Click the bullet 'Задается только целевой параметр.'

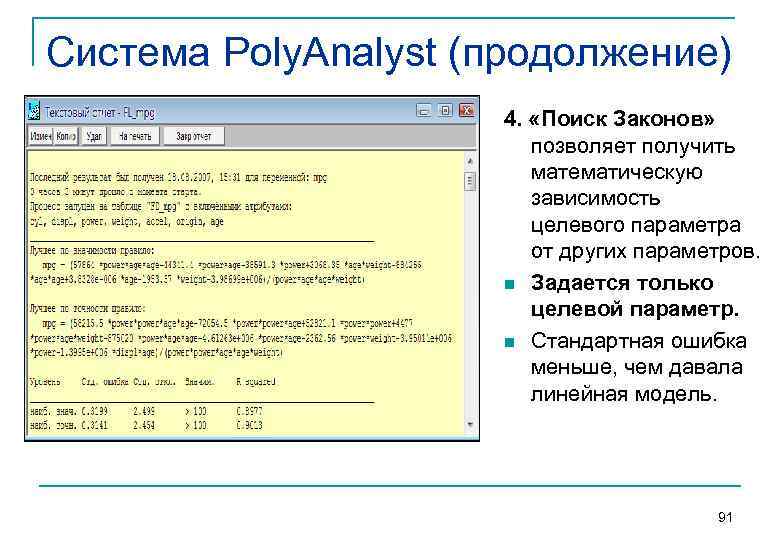634,296
